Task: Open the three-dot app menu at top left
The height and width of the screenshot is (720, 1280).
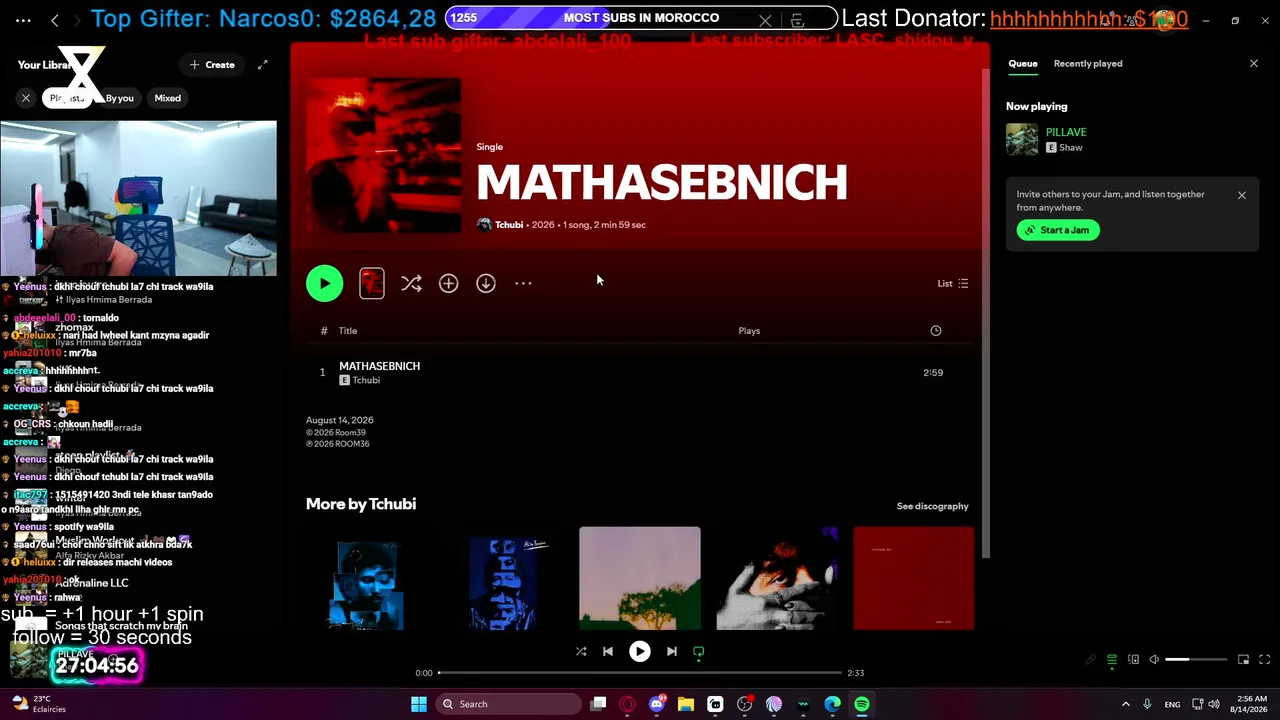Action: pos(23,20)
